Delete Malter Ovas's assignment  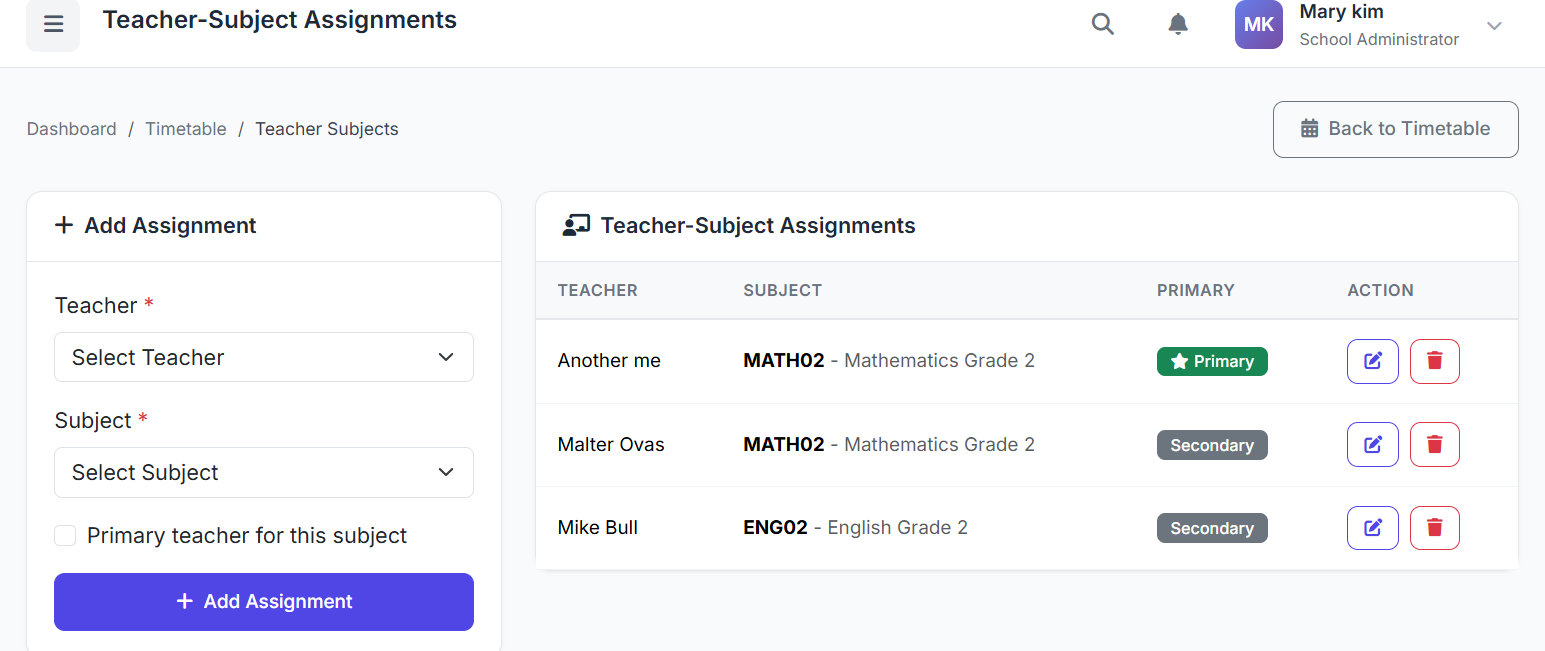[x=1434, y=445]
